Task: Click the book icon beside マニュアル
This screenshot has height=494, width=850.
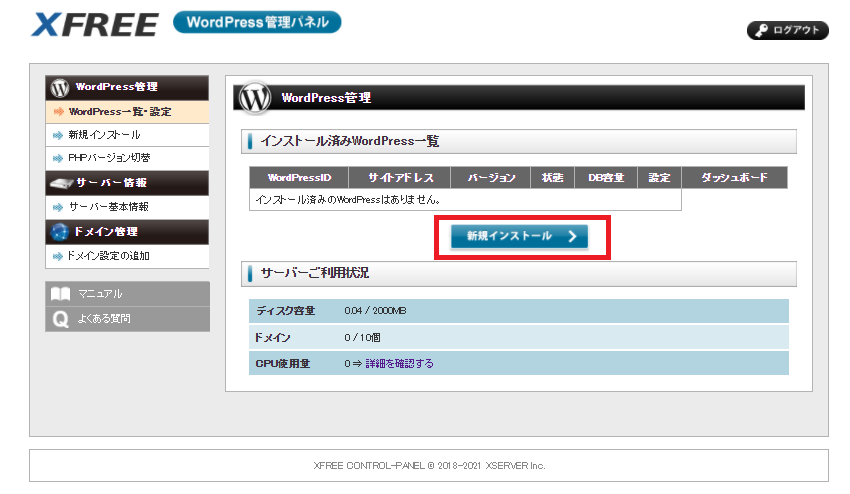Action: point(60,294)
